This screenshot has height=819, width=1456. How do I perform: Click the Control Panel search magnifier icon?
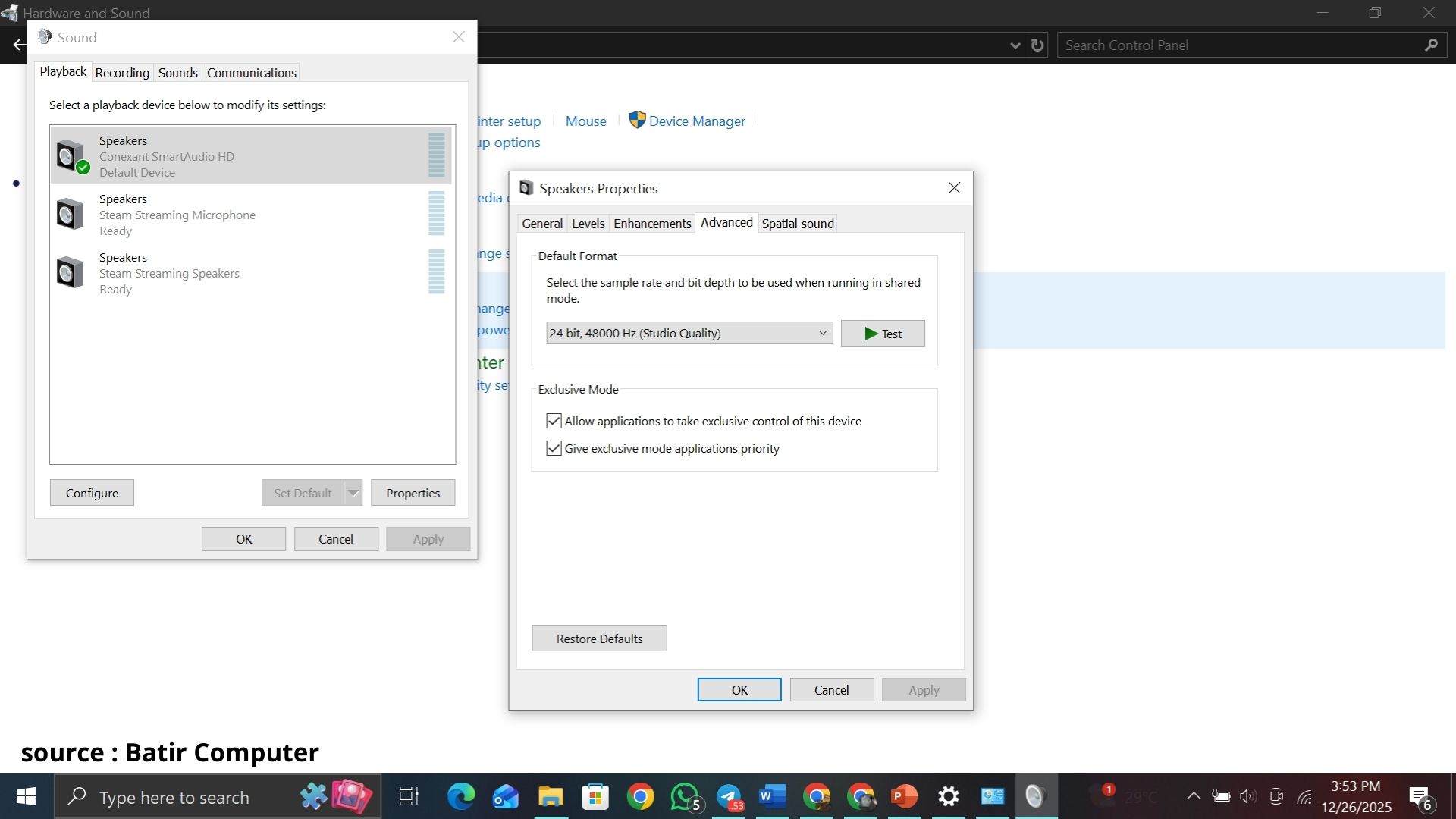[x=1431, y=45]
